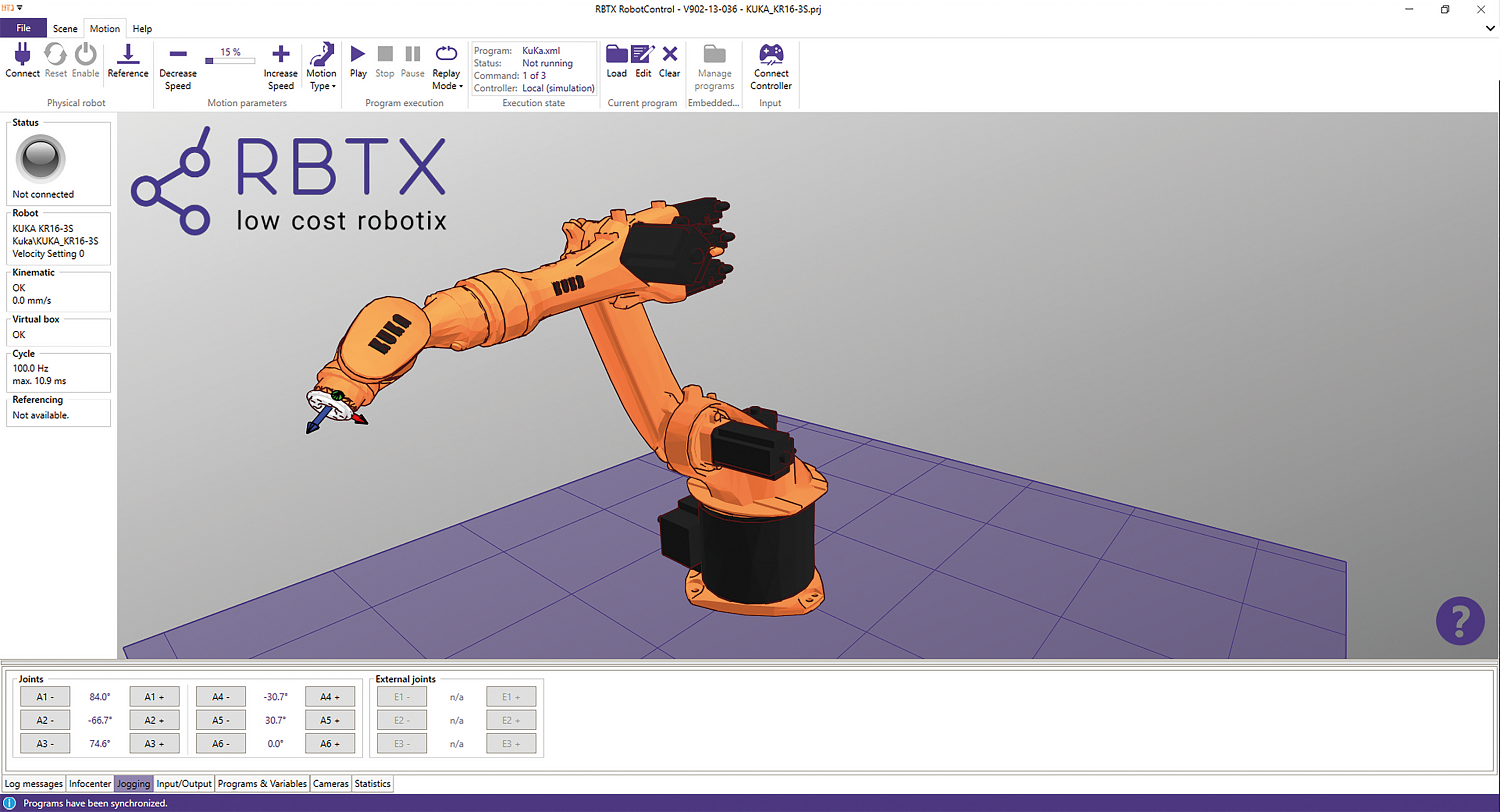Jog joint A4 negative
Screen dimensions: 1500x812
pyautogui.click(x=221, y=697)
